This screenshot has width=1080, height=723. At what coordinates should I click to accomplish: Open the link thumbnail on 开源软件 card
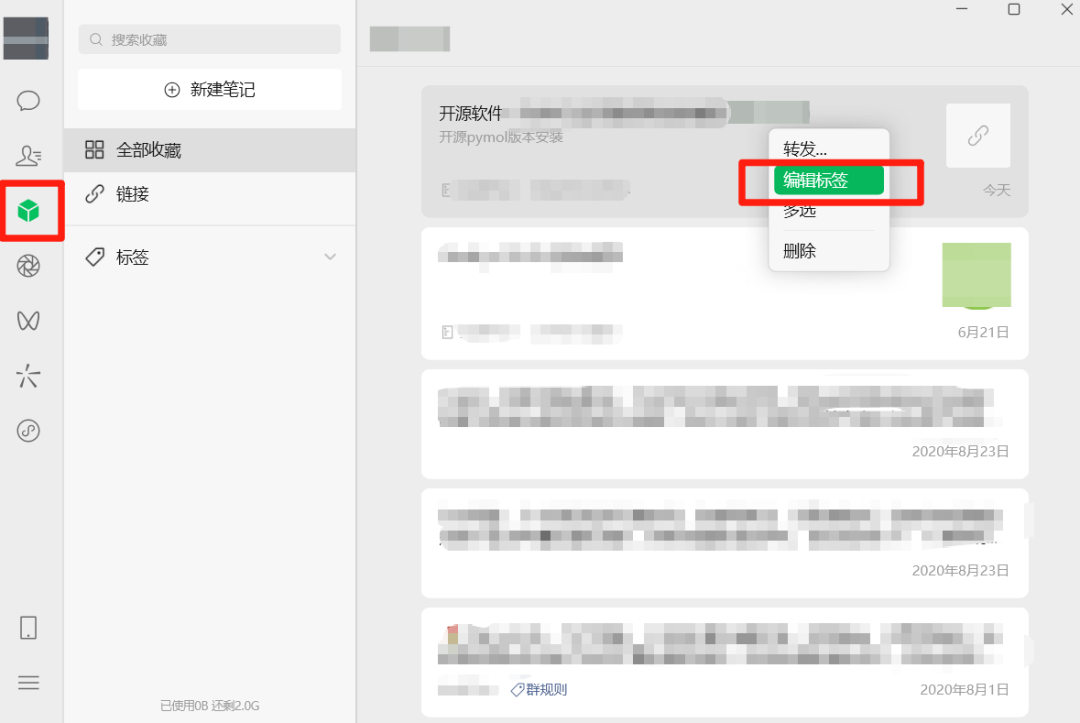point(978,136)
